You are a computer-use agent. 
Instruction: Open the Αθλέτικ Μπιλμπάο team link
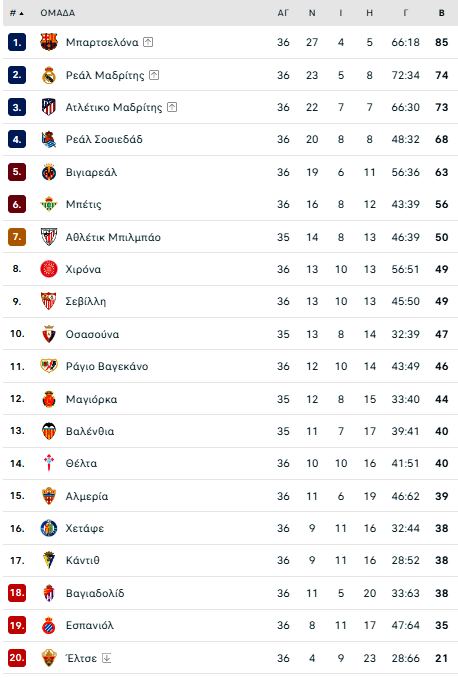(113, 237)
